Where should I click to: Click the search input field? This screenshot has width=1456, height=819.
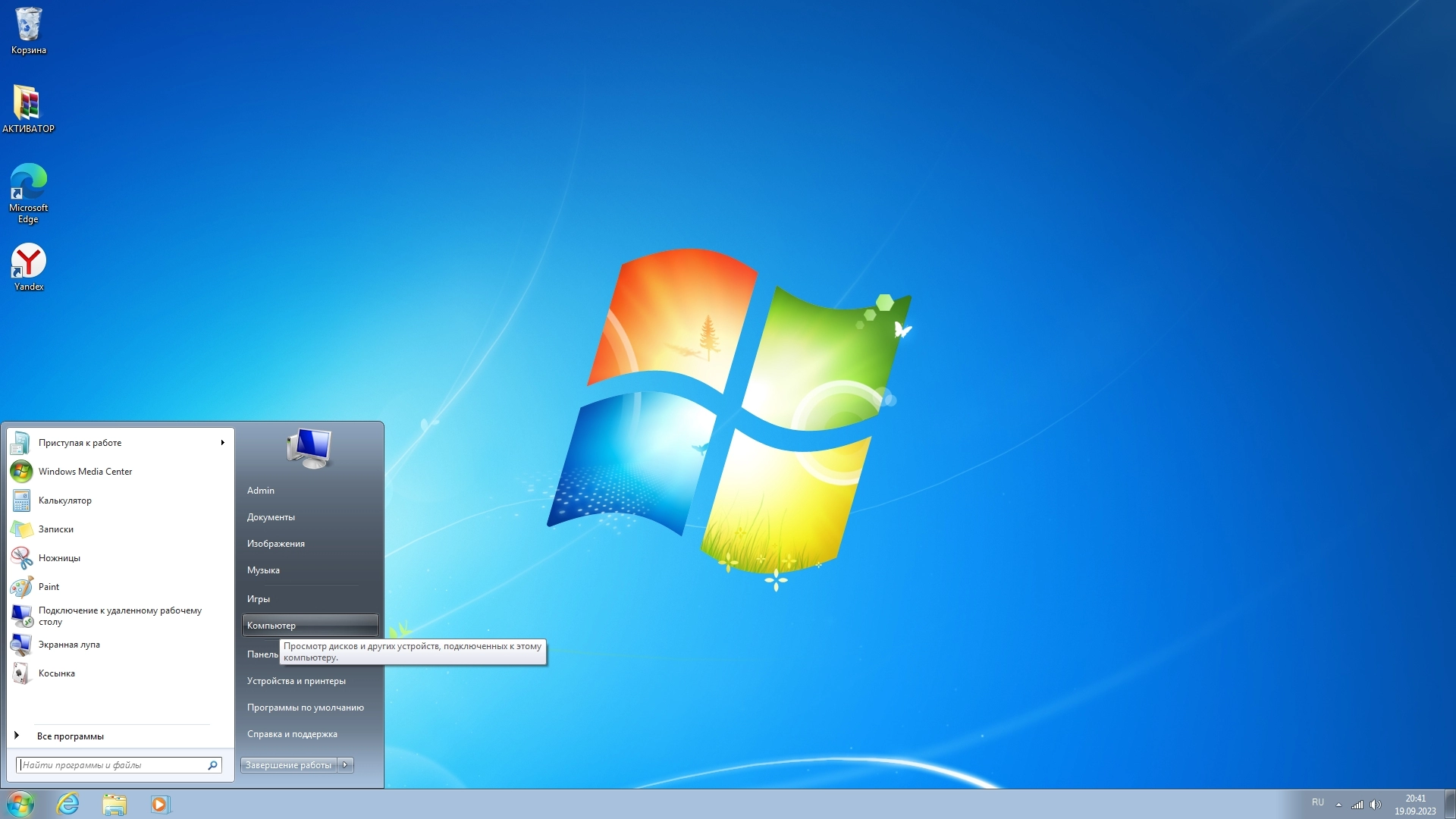112,765
